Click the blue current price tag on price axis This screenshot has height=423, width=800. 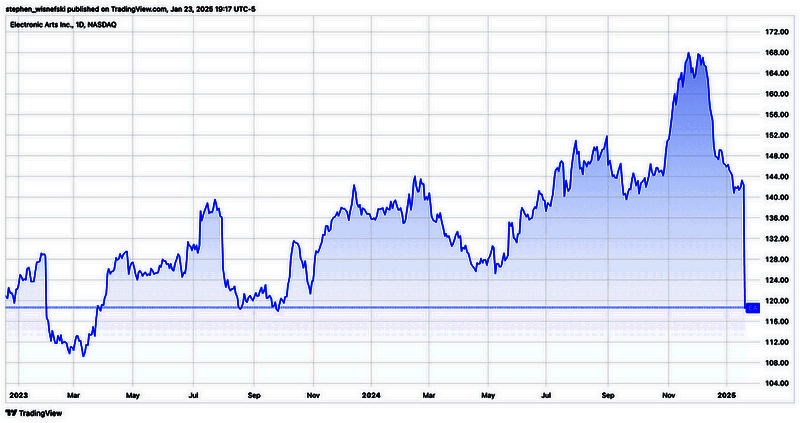753,307
